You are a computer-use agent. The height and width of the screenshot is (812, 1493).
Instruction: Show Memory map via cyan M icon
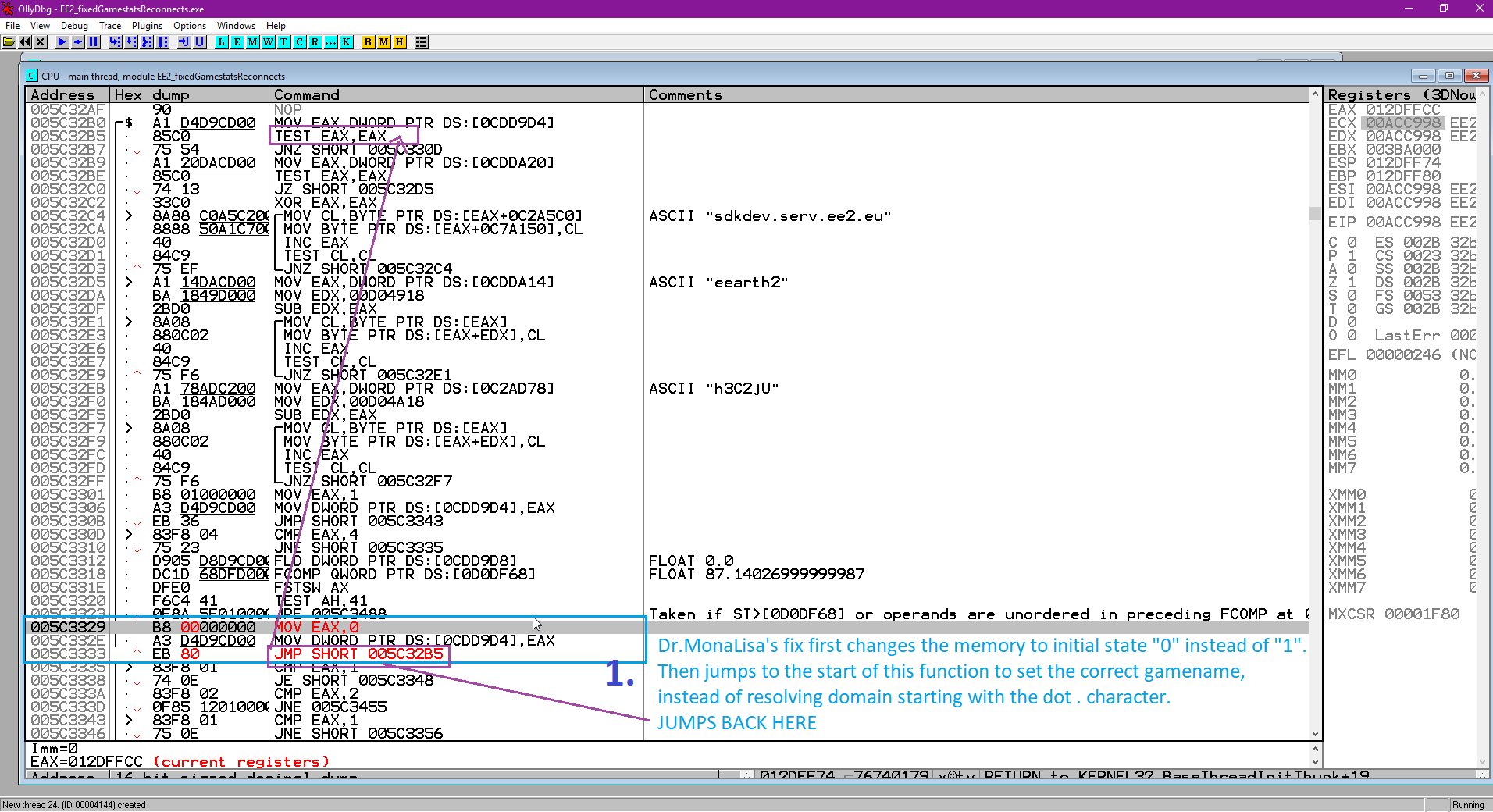pos(253,42)
